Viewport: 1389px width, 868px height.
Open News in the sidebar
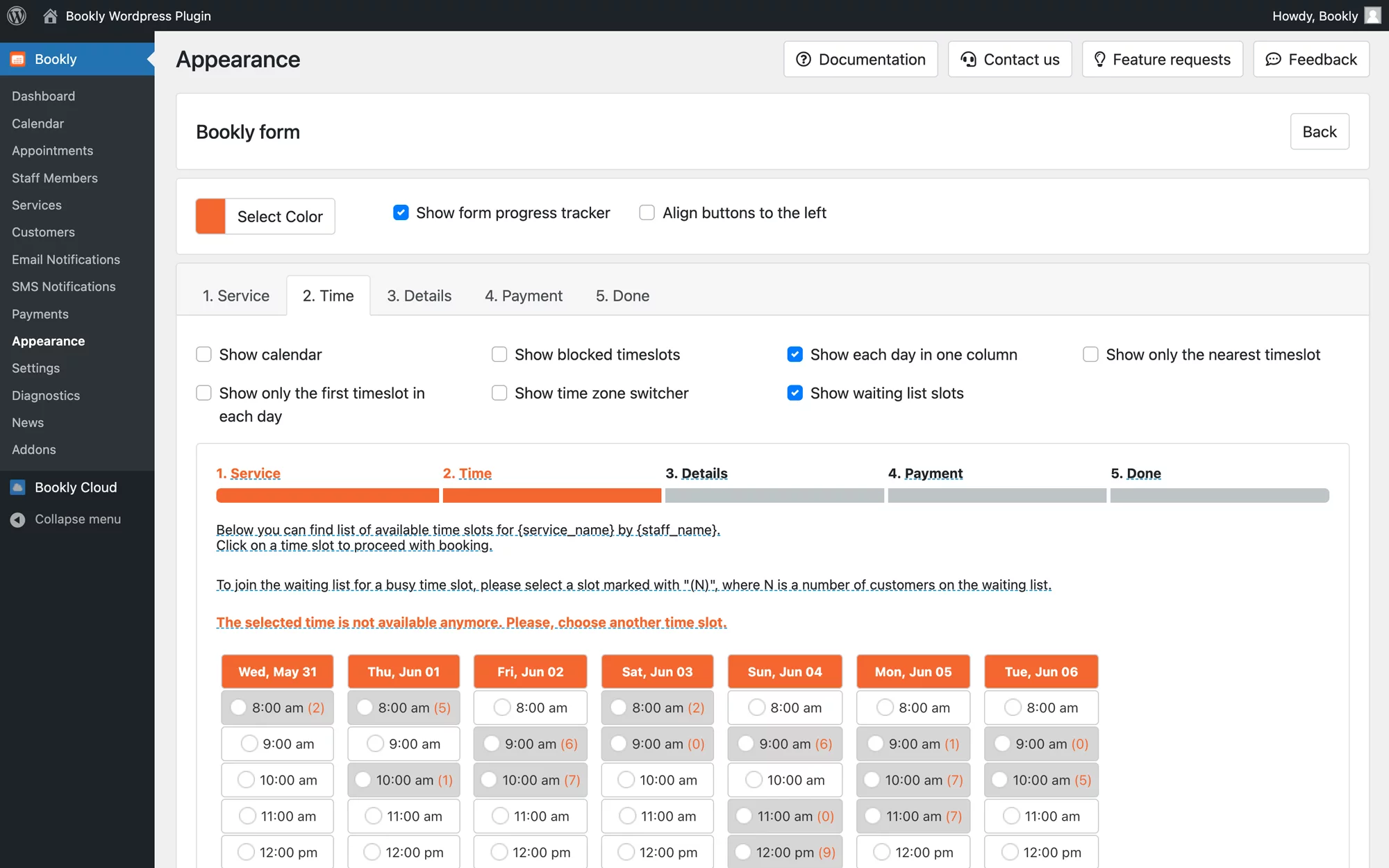coord(28,422)
